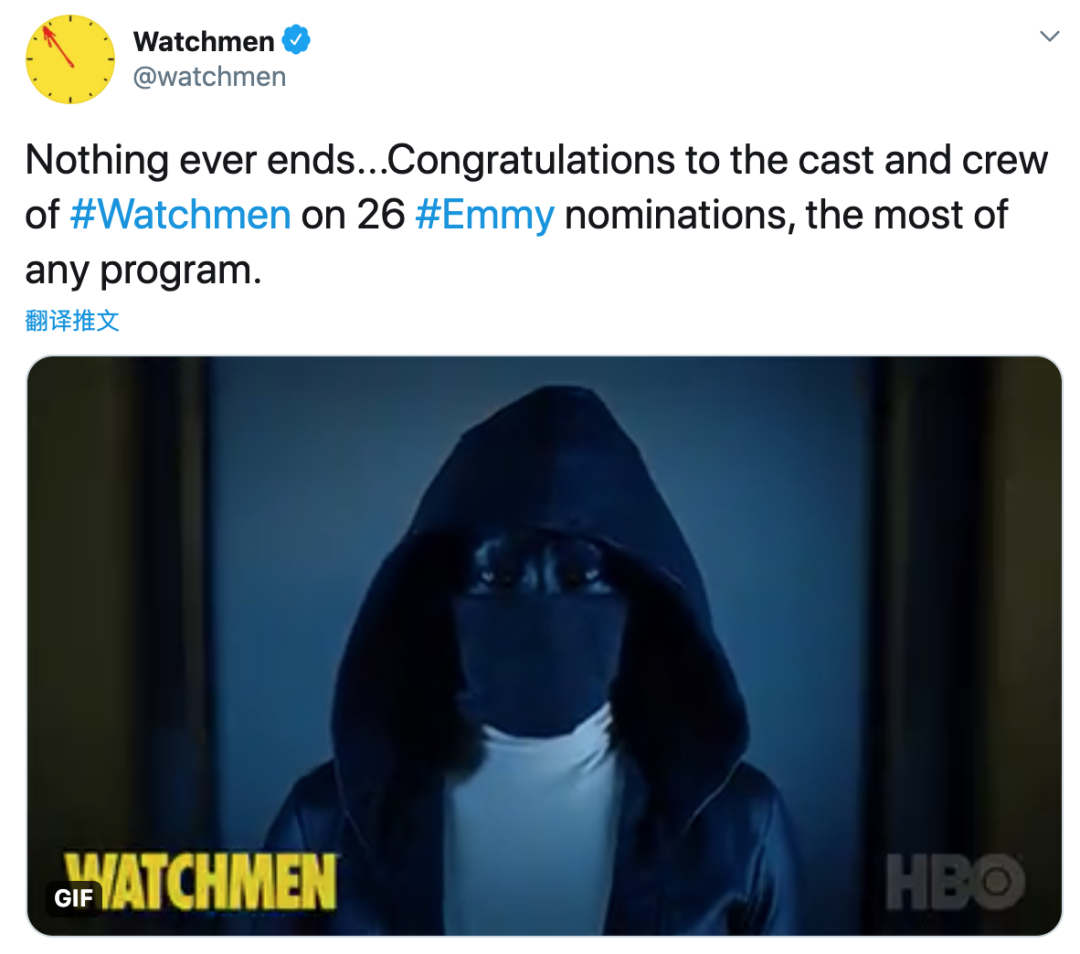1080x954 pixels.
Task: Open the Watchmen display name profile link
Action: [203, 41]
